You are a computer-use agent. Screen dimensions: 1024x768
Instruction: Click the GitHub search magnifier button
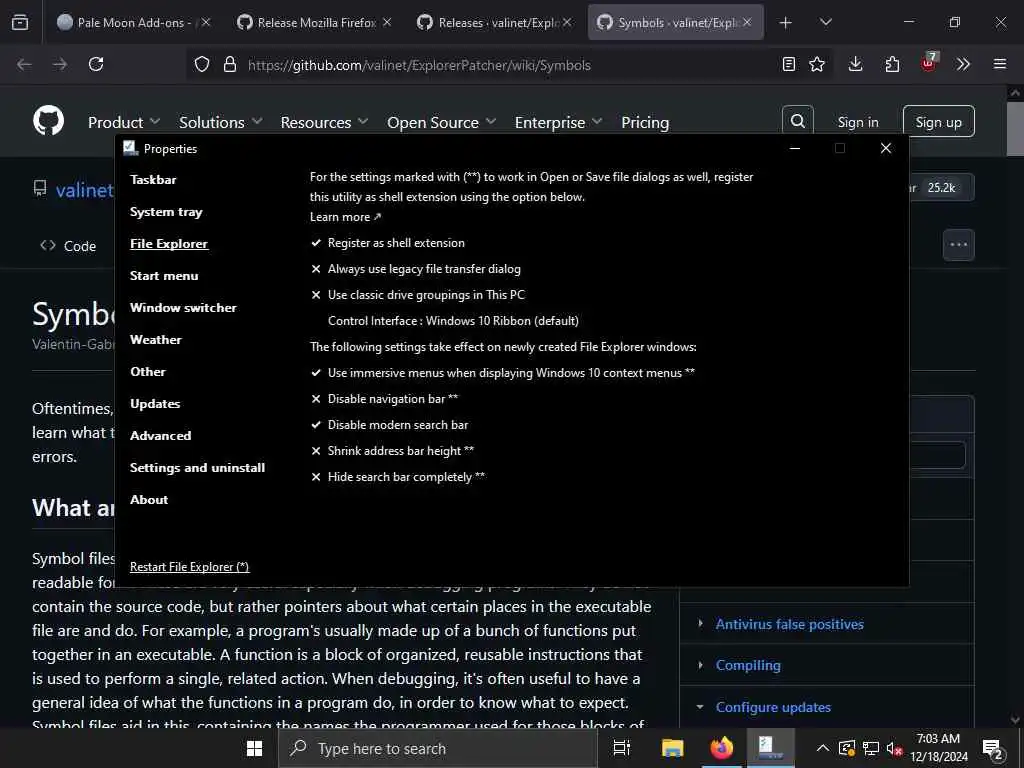pyautogui.click(x=798, y=121)
